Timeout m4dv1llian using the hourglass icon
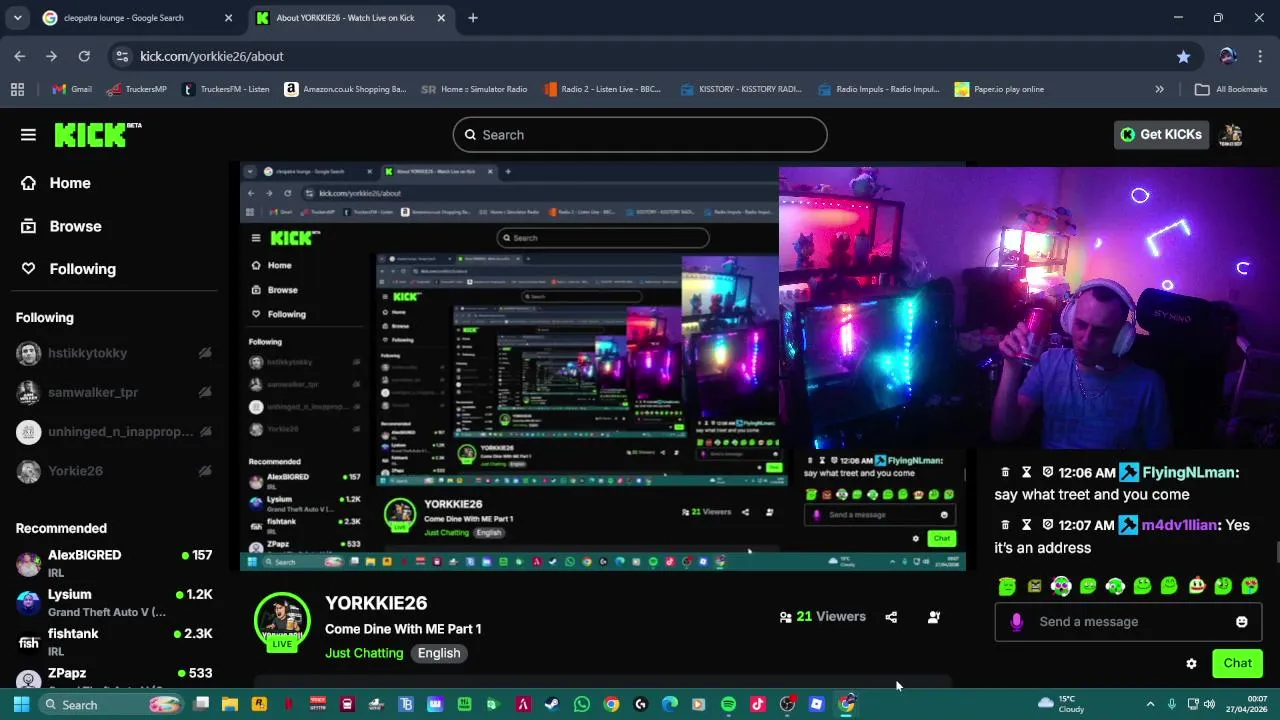This screenshot has height=720, width=1280. (x=1026, y=525)
